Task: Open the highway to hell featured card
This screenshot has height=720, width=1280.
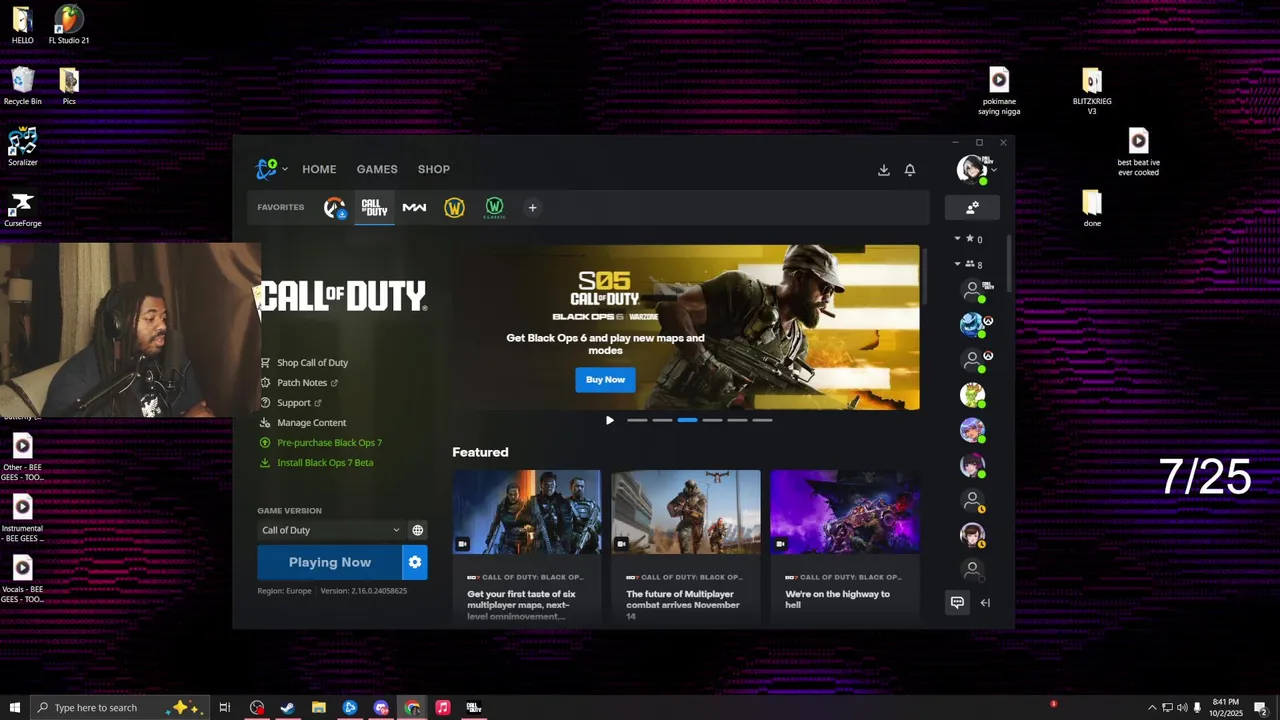Action: click(x=845, y=546)
